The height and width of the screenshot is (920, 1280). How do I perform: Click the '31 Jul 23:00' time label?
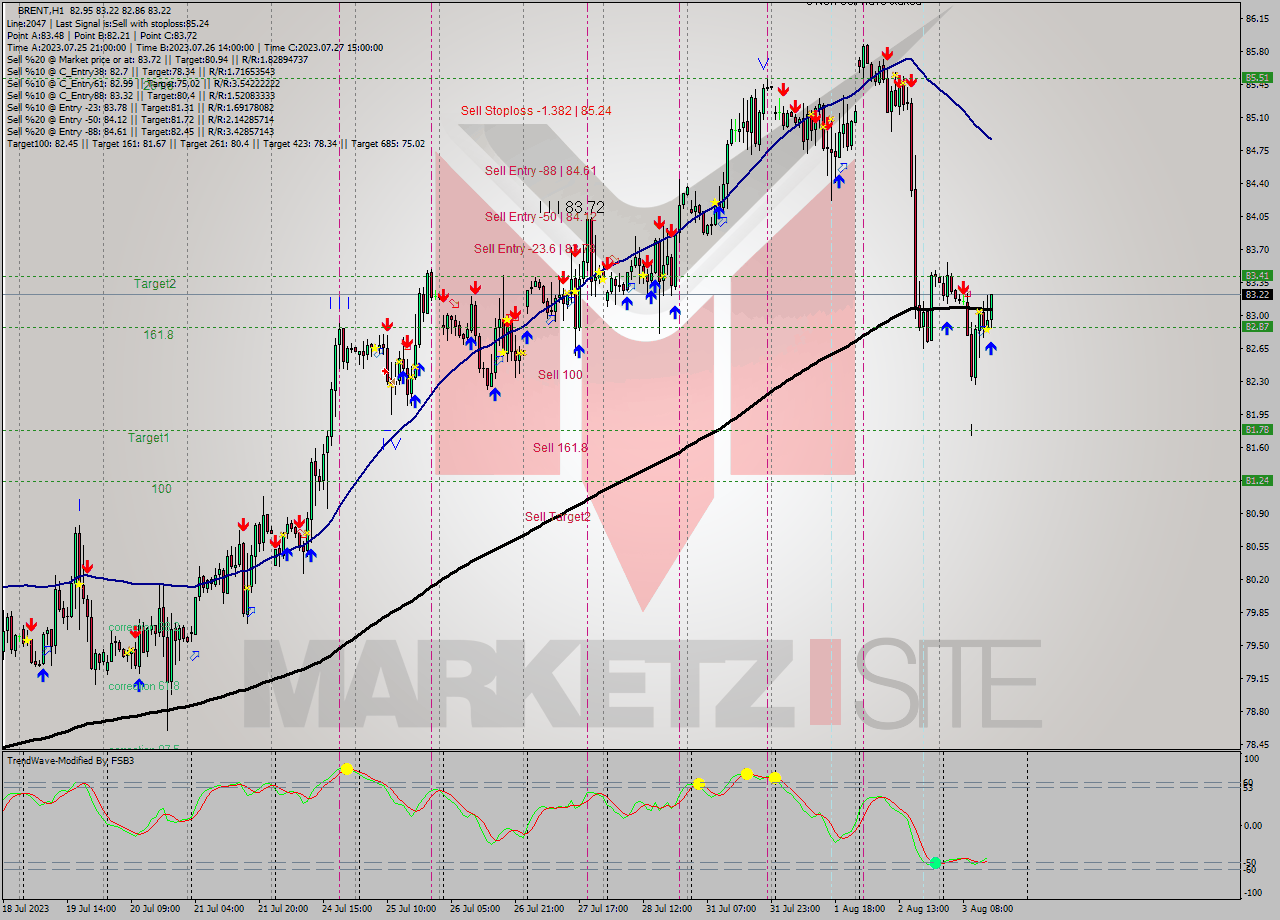795,909
